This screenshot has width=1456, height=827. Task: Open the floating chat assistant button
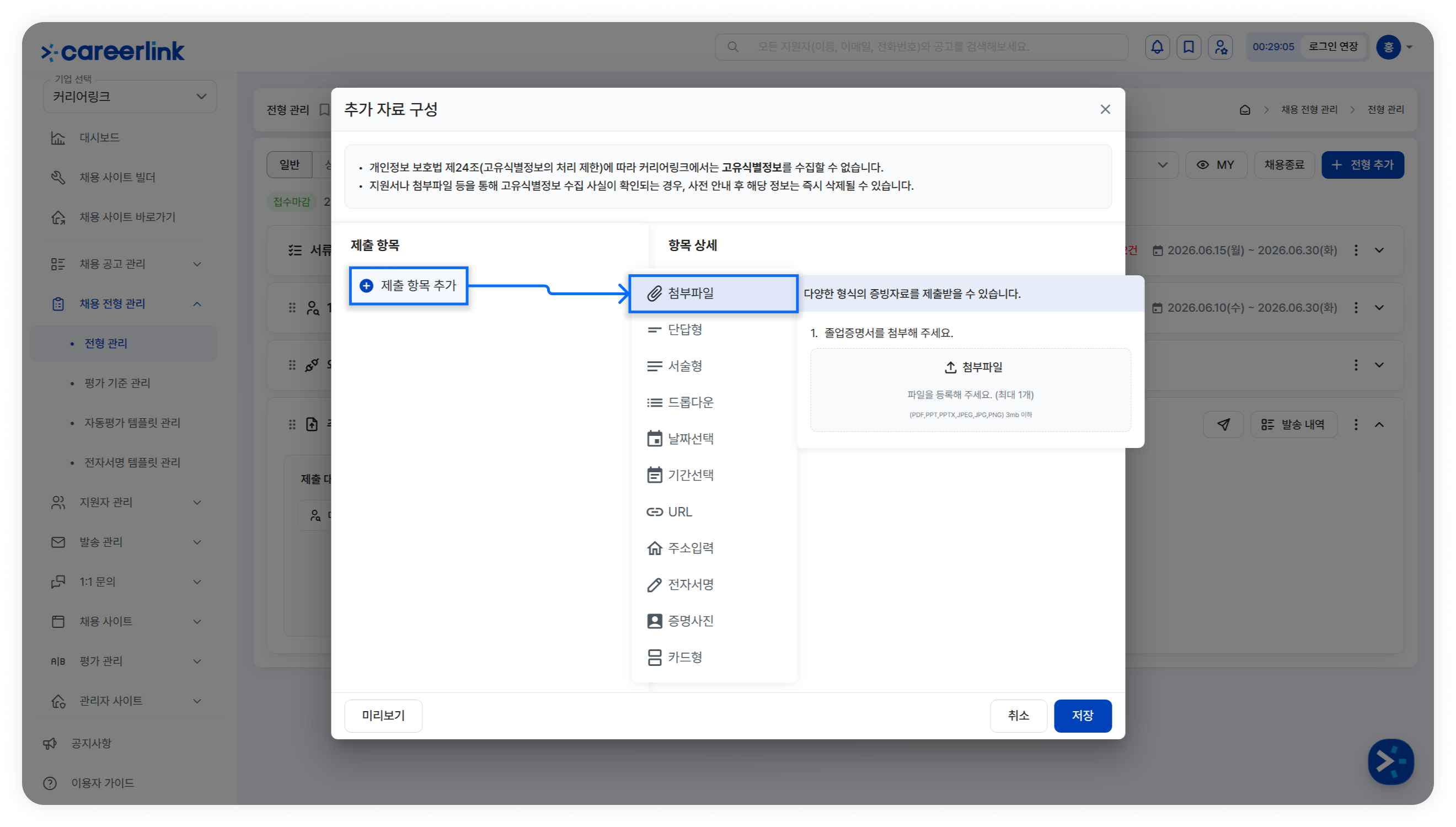click(x=1390, y=761)
